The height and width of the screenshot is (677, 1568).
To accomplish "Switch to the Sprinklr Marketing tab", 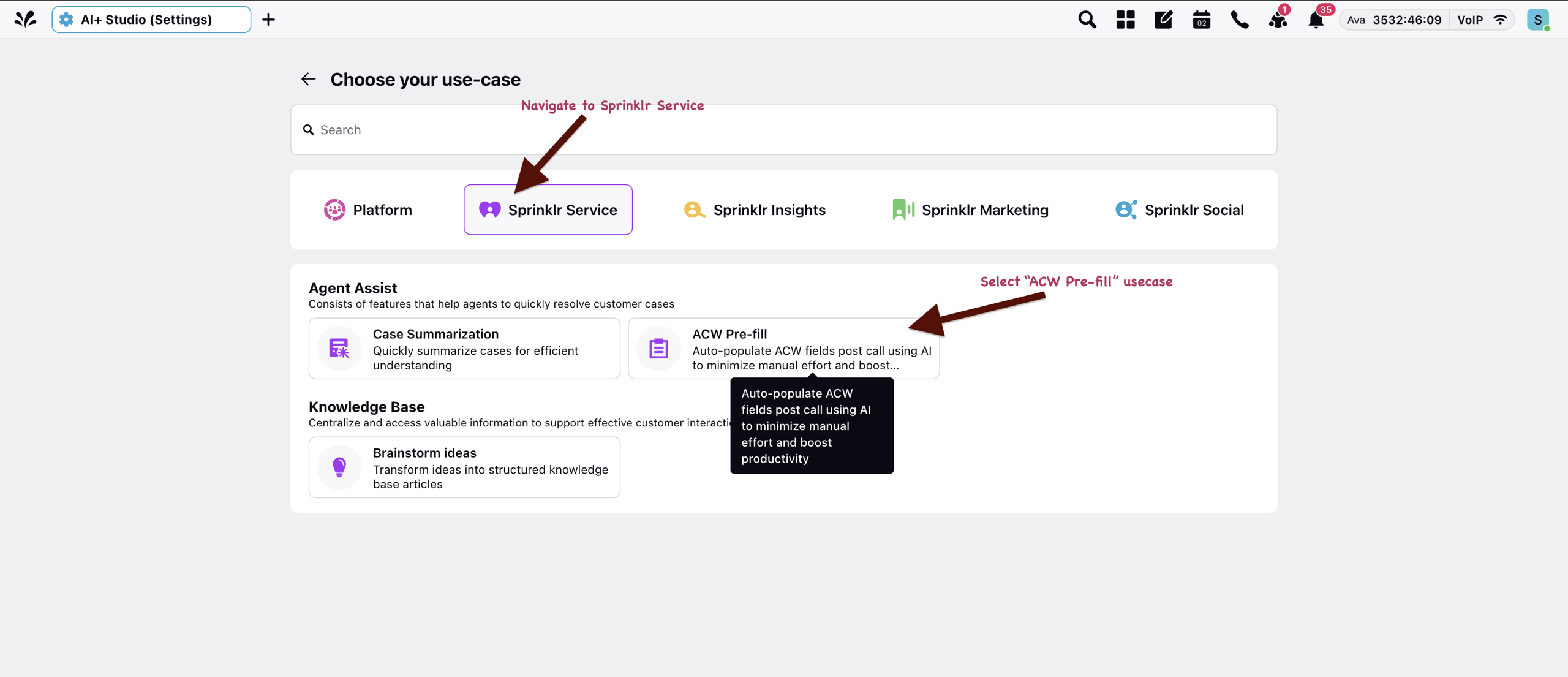I will tap(970, 210).
